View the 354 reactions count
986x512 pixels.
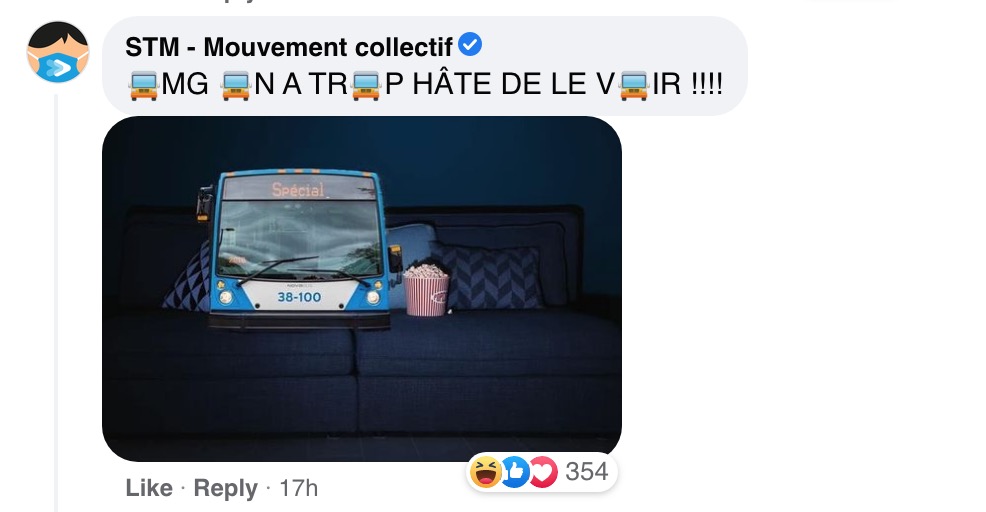(x=586, y=472)
